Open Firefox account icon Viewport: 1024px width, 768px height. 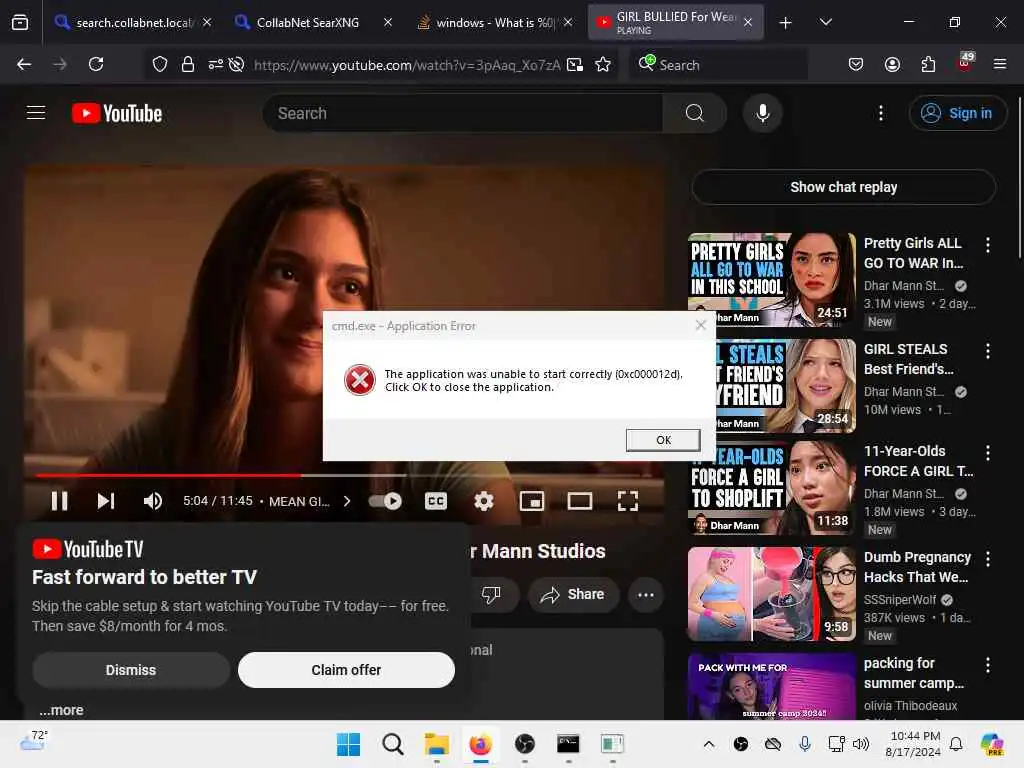tap(892, 64)
